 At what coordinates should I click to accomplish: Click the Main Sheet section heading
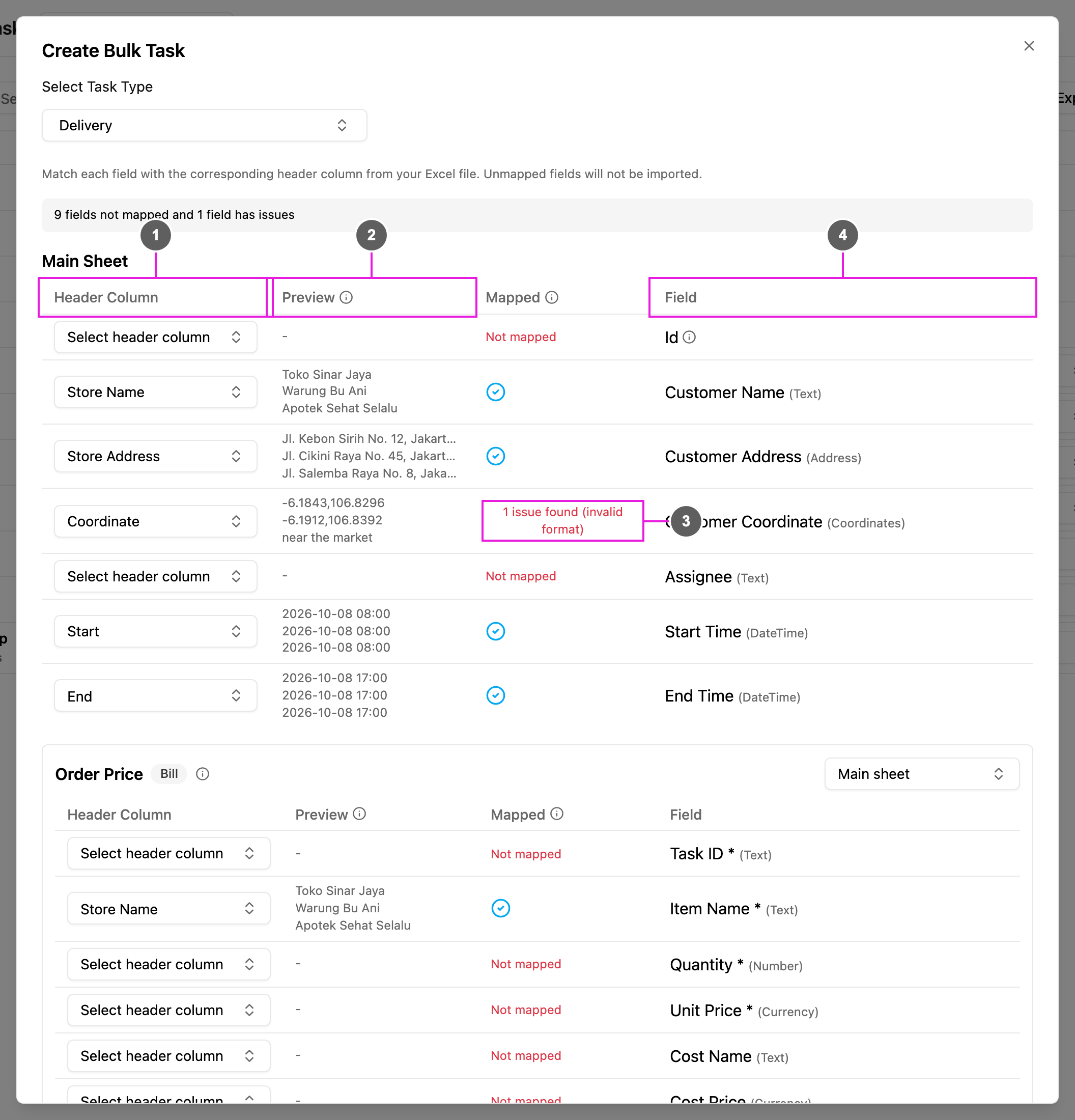pos(85,261)
